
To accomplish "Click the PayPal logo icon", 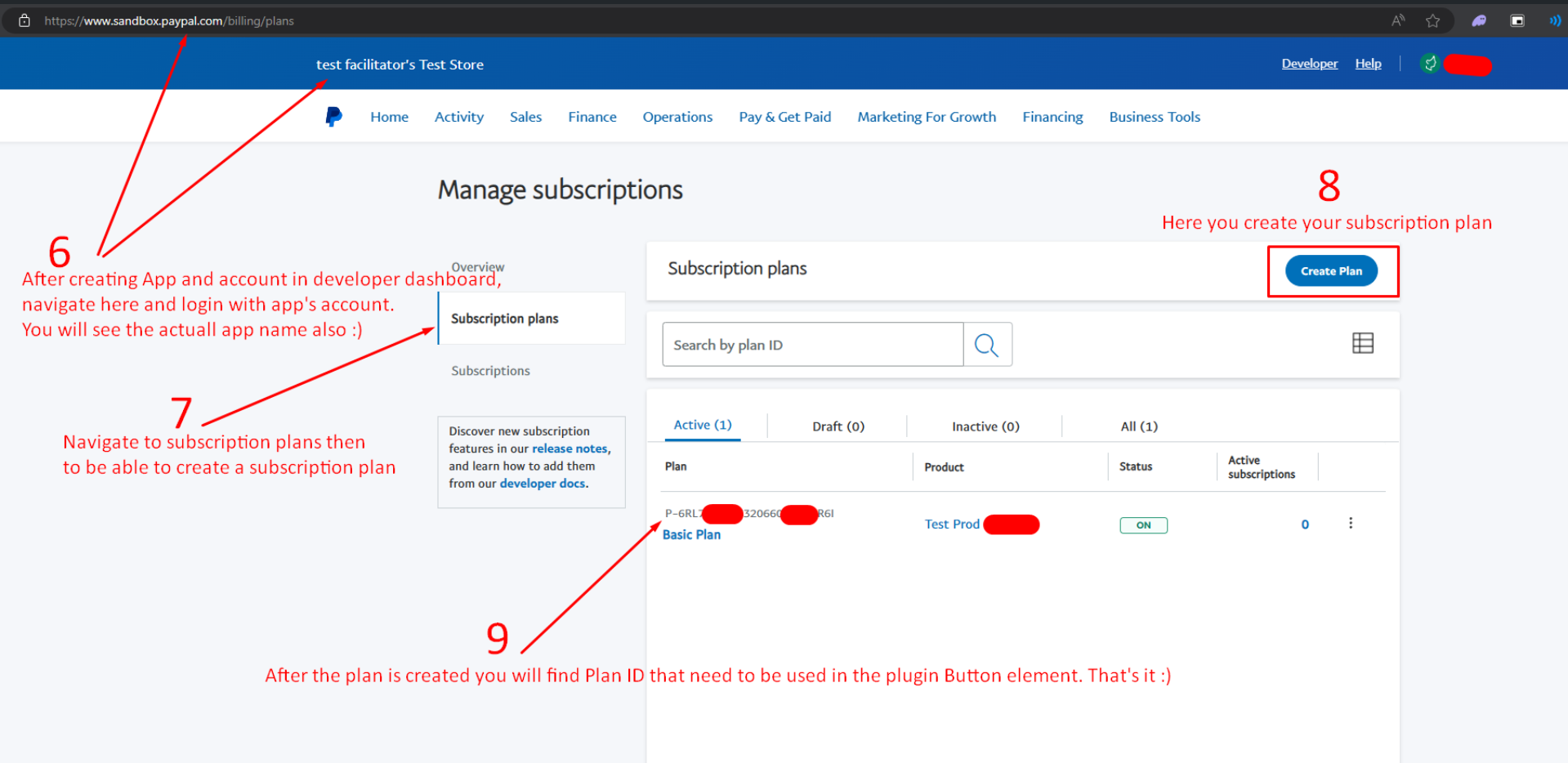I will [333, 117].
